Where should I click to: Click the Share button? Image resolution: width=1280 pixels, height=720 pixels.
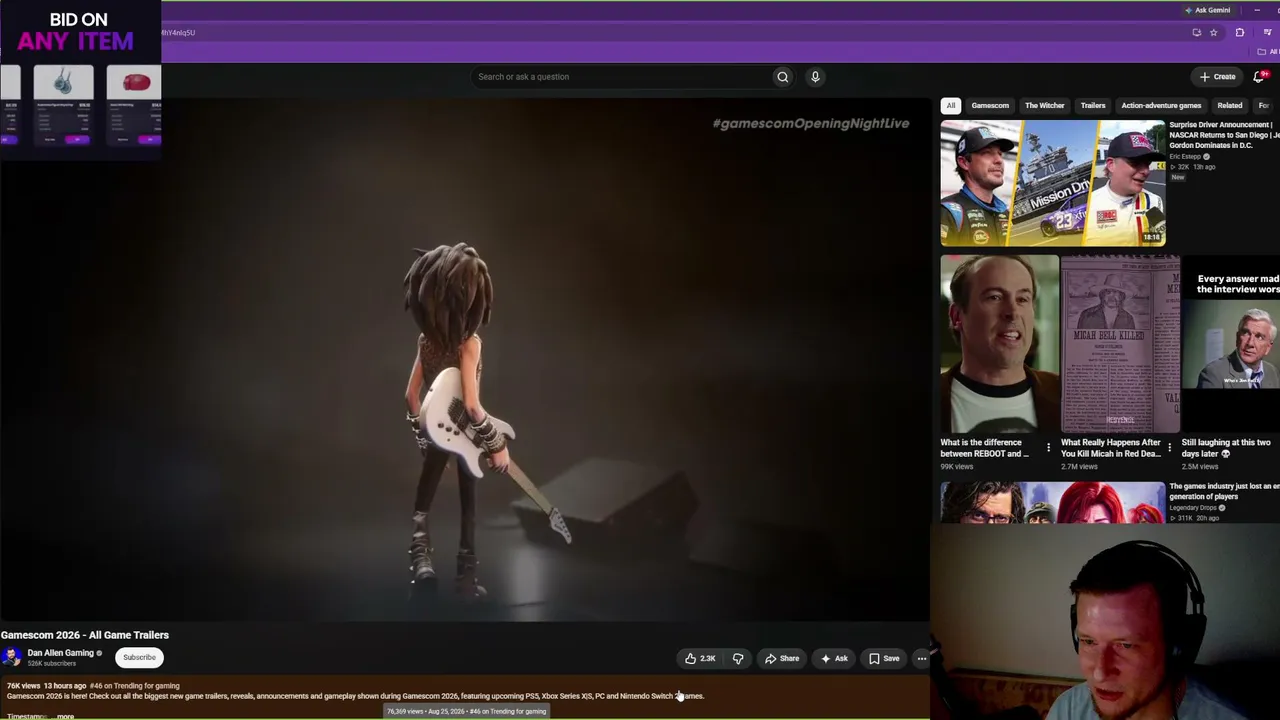point(782,658)
